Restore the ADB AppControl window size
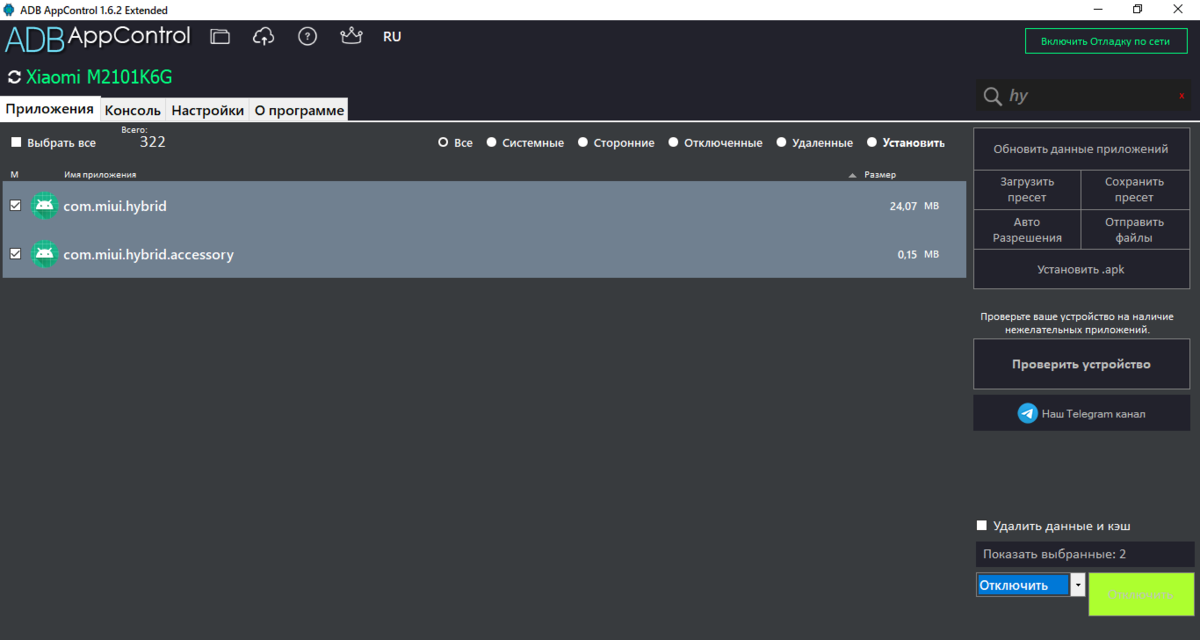The height and width of the screenshot is (640, 1200). point(1137,9)
